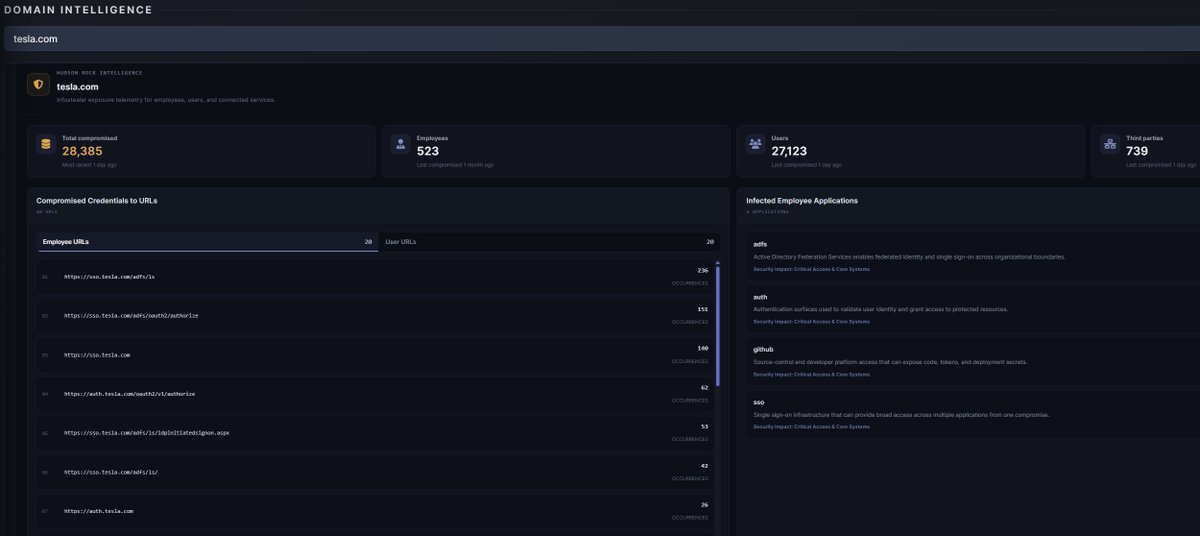Click the tesla.com title in header card
The image size is (1200, 536).
click(x=77, y=86)
